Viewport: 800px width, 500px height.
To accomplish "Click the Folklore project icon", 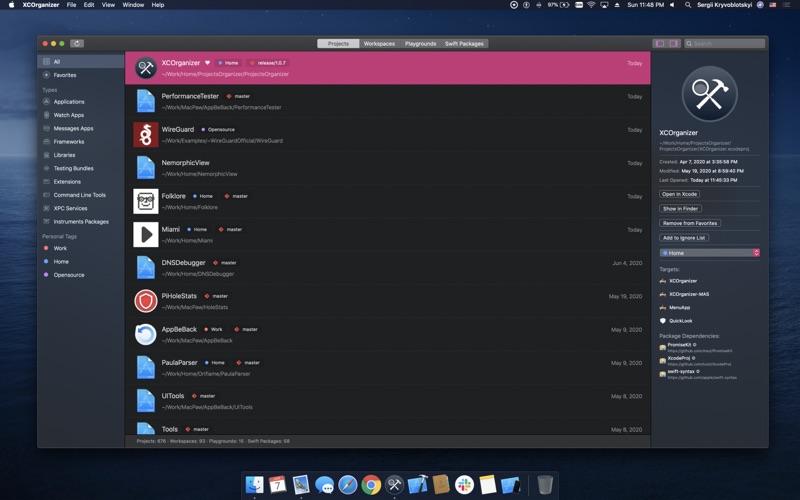I will [145, 201].
